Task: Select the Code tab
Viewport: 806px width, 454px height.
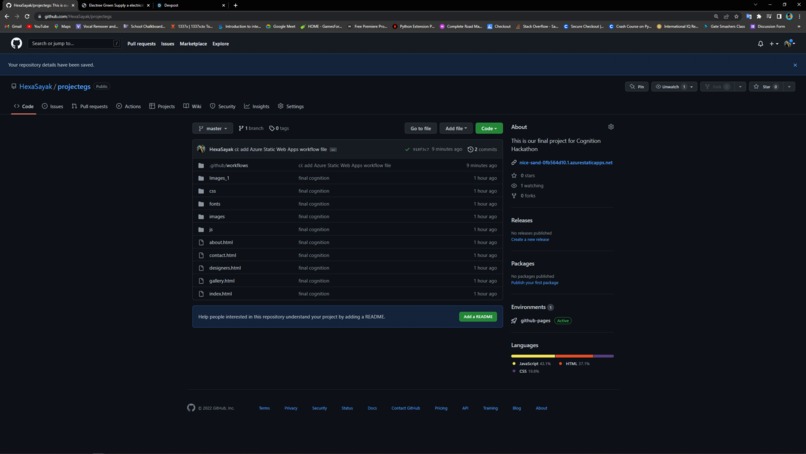Action: tap(24, 106)
